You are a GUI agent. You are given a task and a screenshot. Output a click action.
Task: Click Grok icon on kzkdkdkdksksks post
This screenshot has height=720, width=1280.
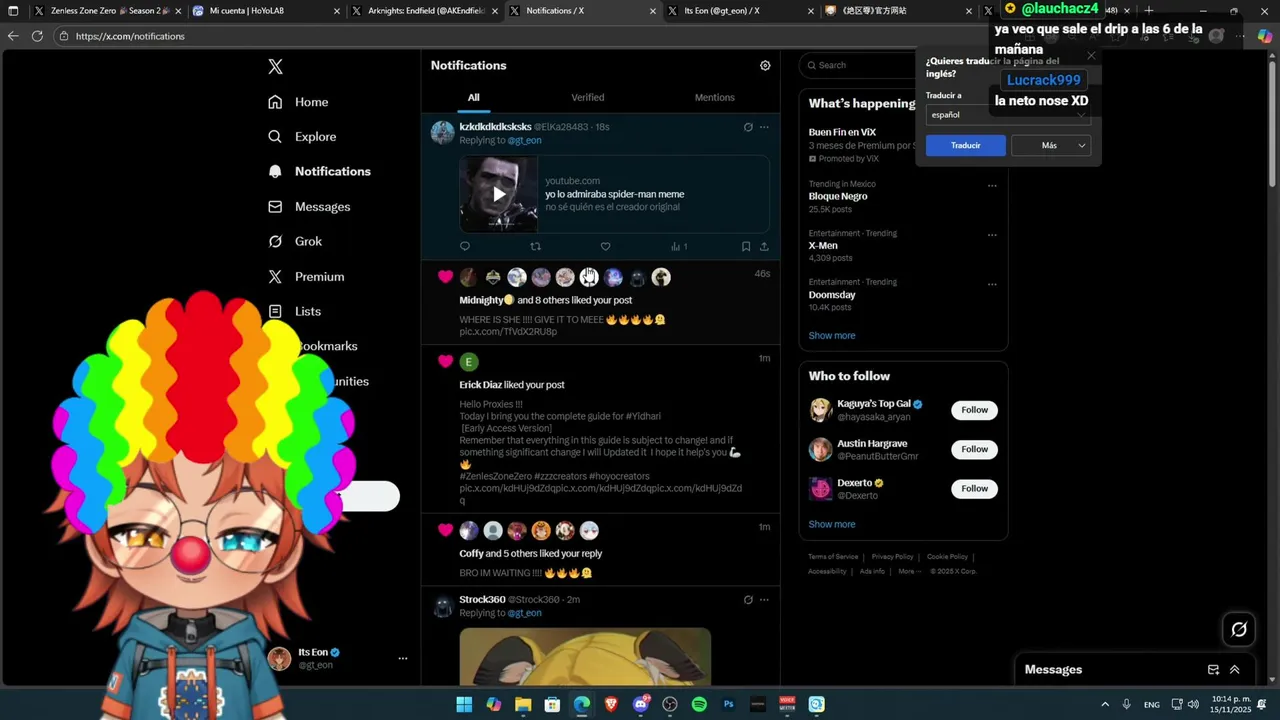[x=748, y=127]
